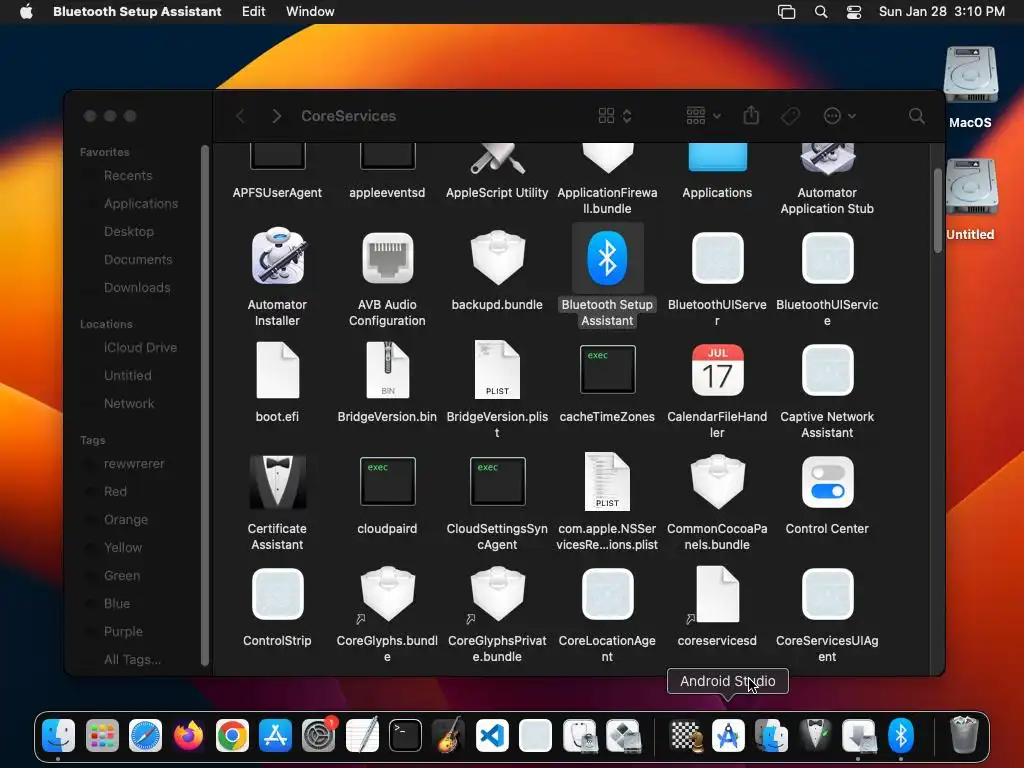The image size is (1024, 768).
Task: Open the Window menu
Action: (310, 11)
